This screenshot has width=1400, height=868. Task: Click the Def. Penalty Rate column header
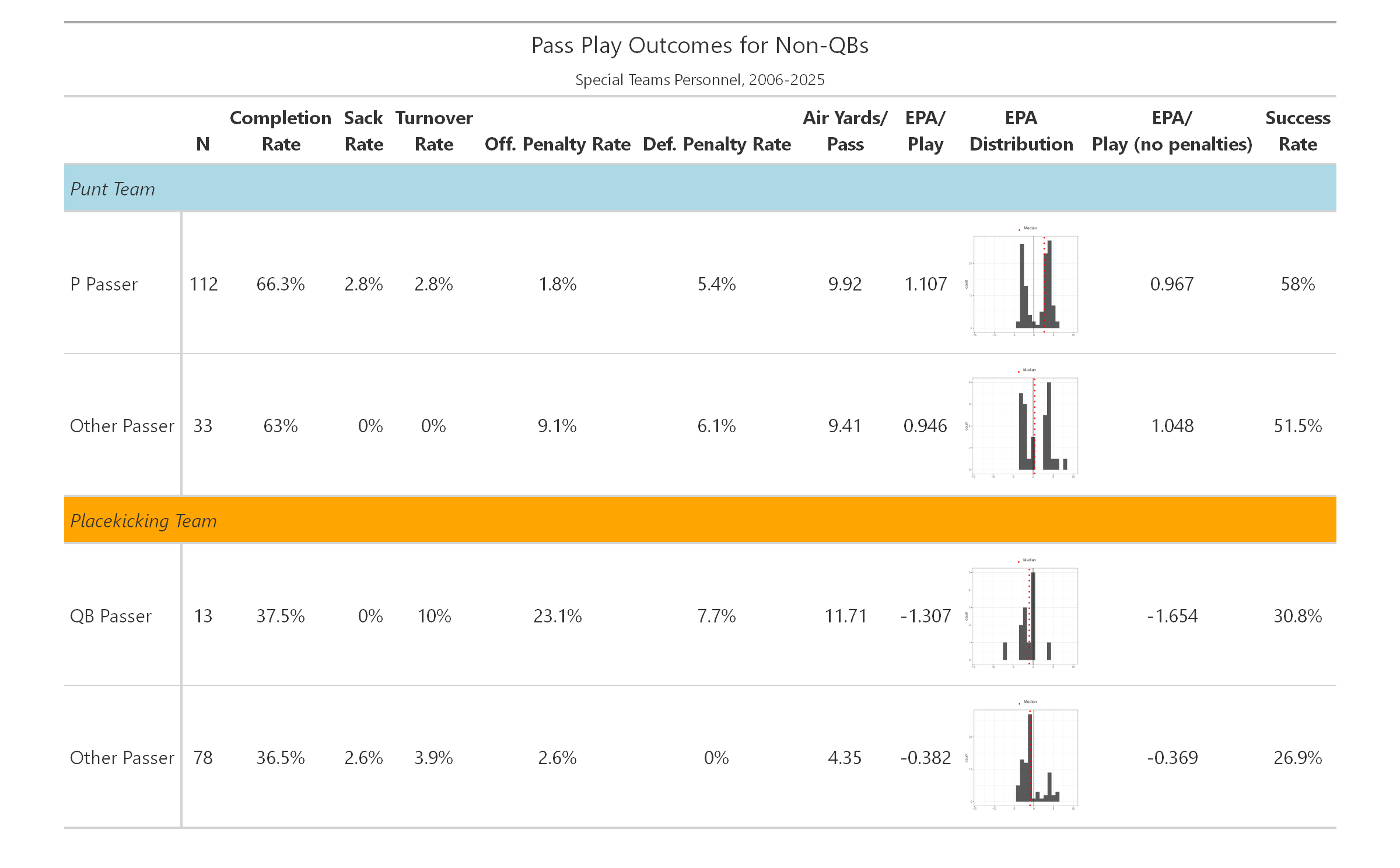pyautogui.click(x=717, y=144)
